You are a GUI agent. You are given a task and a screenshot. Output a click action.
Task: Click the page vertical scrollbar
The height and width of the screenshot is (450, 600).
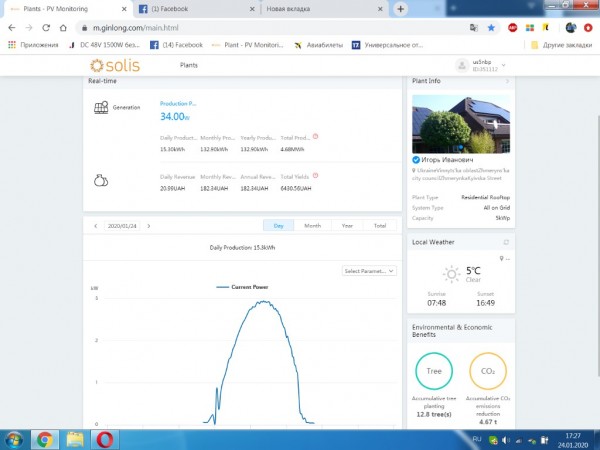[598, 245]
